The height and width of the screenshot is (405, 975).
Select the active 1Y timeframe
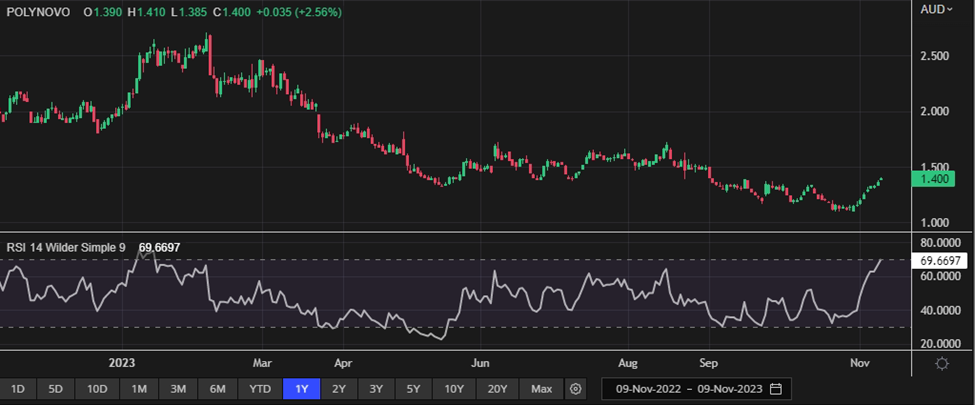pos(302,389)
